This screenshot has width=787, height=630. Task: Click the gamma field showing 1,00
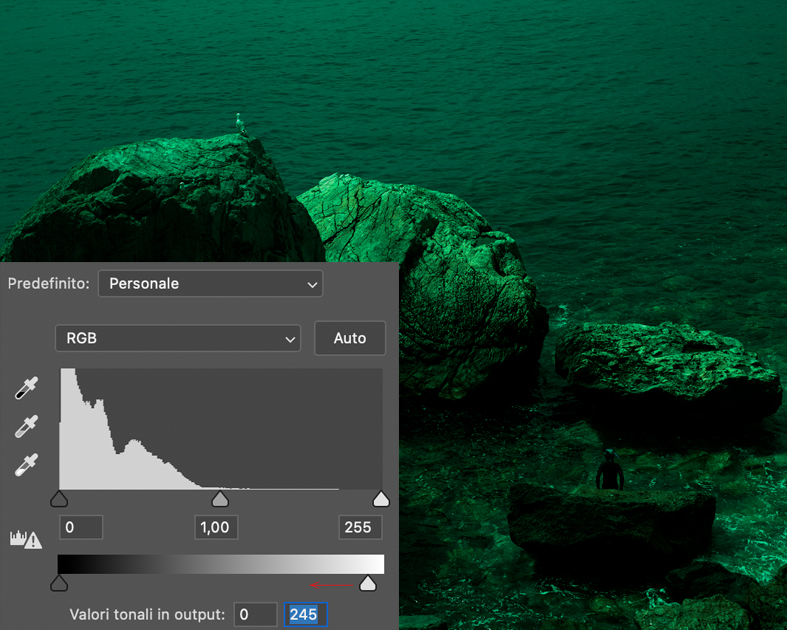pos(216,527)
